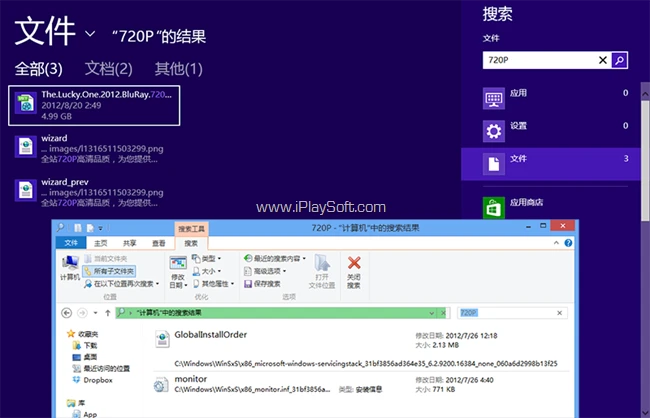Click 关闭搜索 red X icon
650x418 pixels.
(x=354, y=272)
